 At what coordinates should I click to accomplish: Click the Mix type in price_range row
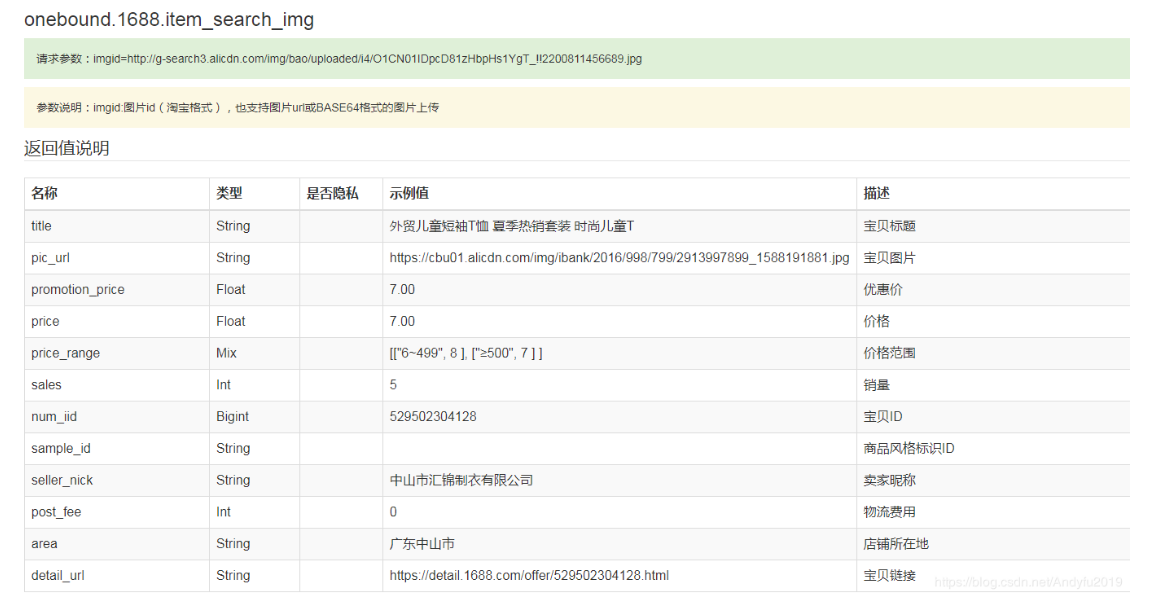(x=227, y=353)
